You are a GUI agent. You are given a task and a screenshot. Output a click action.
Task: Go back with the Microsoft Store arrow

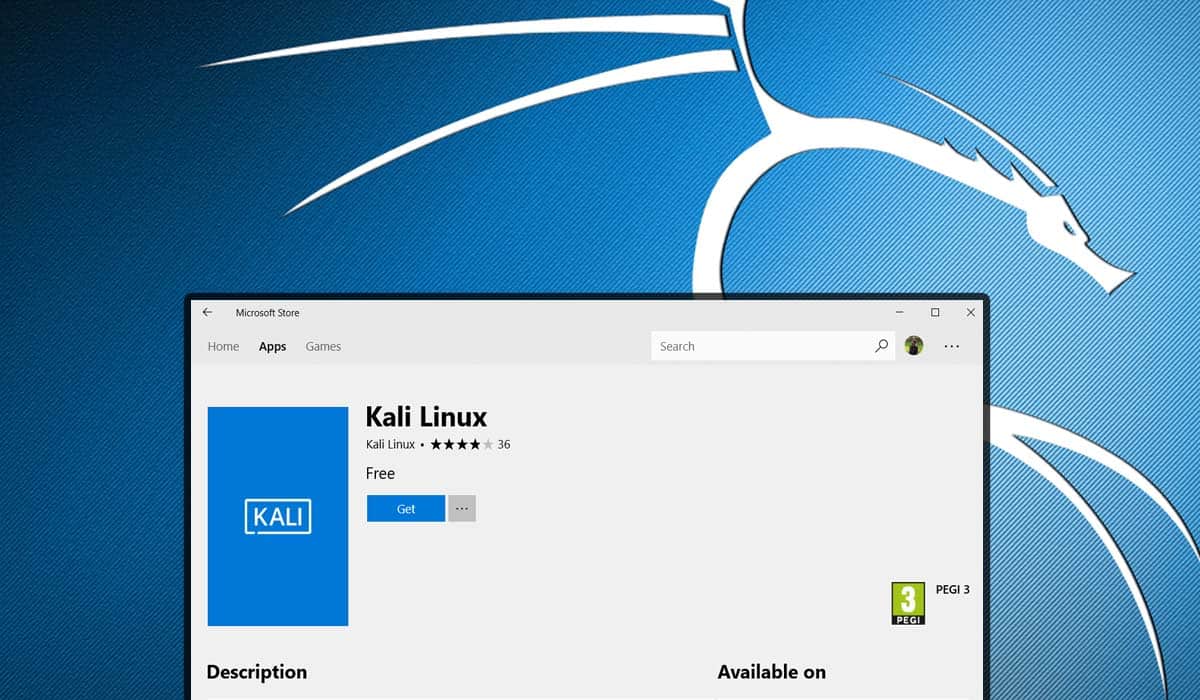tap(207, 313)
